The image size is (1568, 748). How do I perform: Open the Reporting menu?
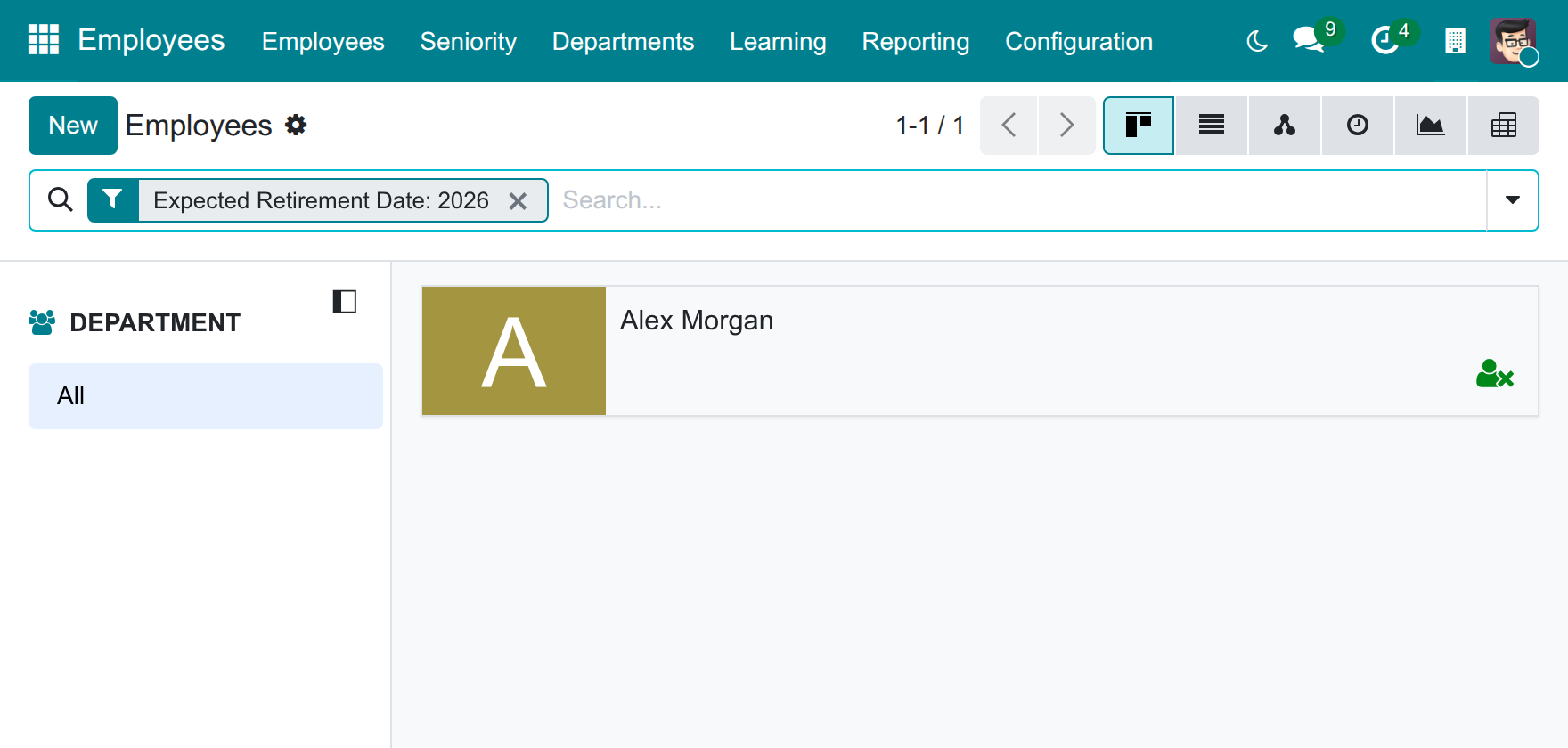tap(916, 41)
